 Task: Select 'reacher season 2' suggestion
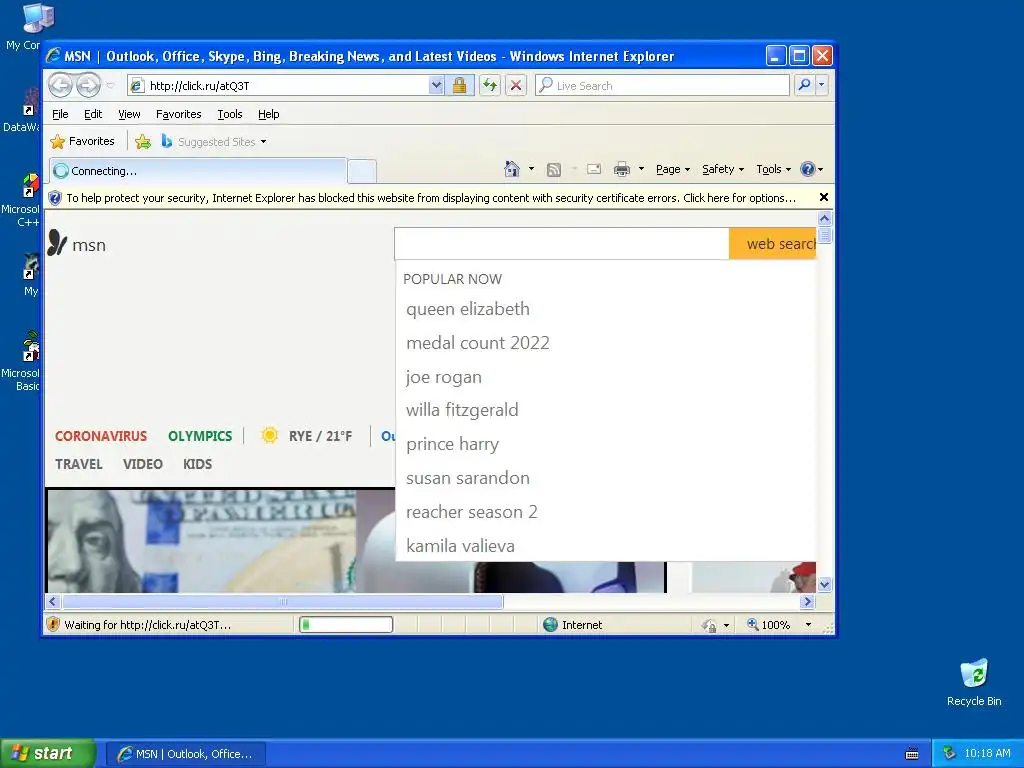(472, 512)
